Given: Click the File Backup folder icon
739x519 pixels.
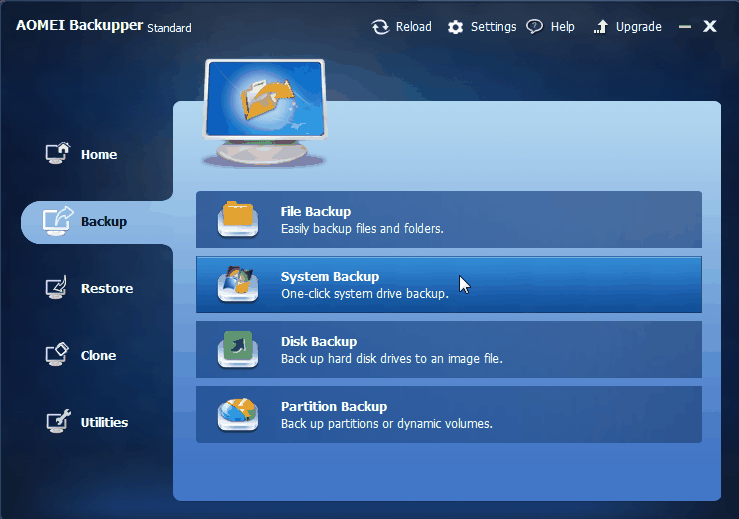Looking at the screenshot, I should pos(238,219).
